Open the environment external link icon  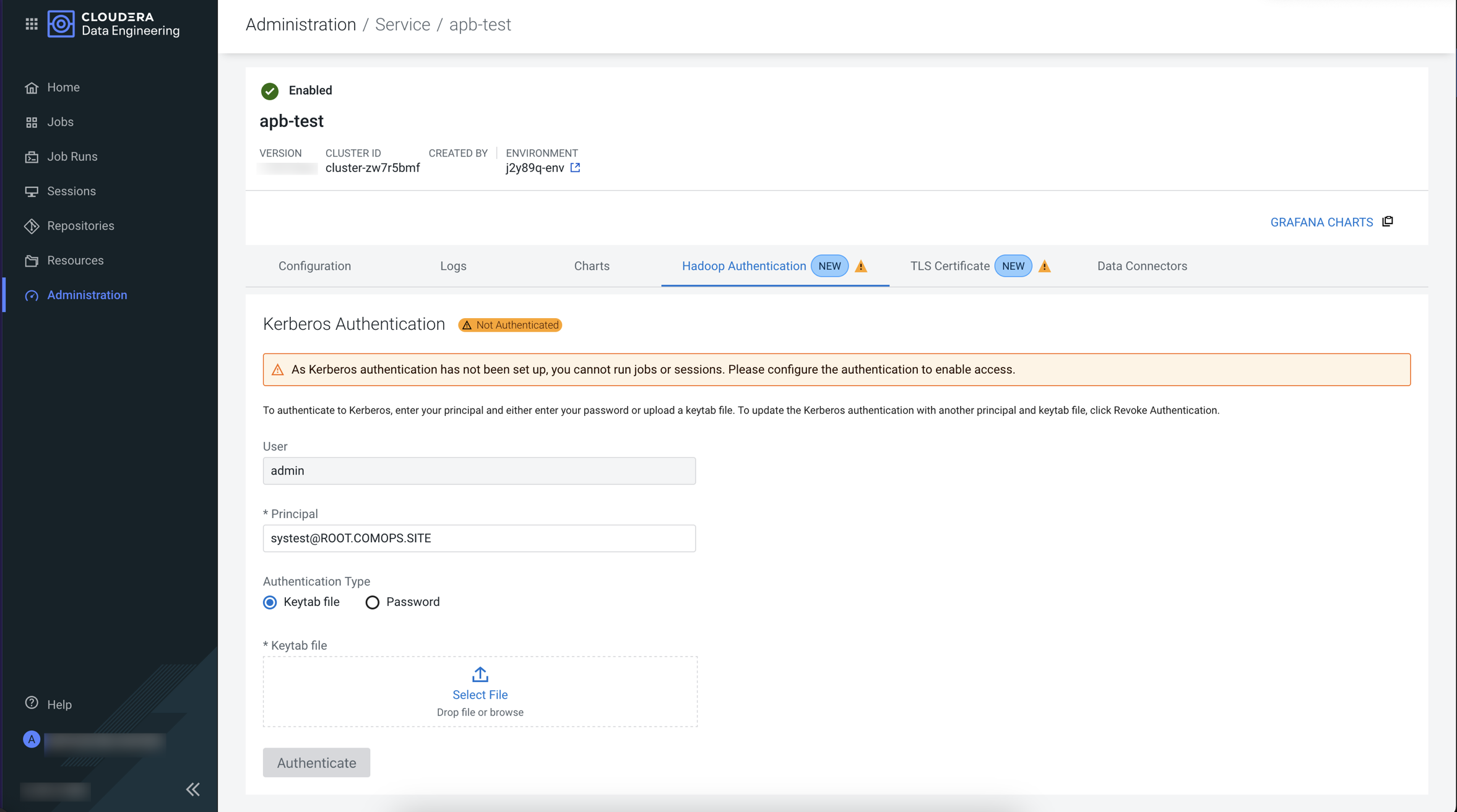tap(575, 168)
